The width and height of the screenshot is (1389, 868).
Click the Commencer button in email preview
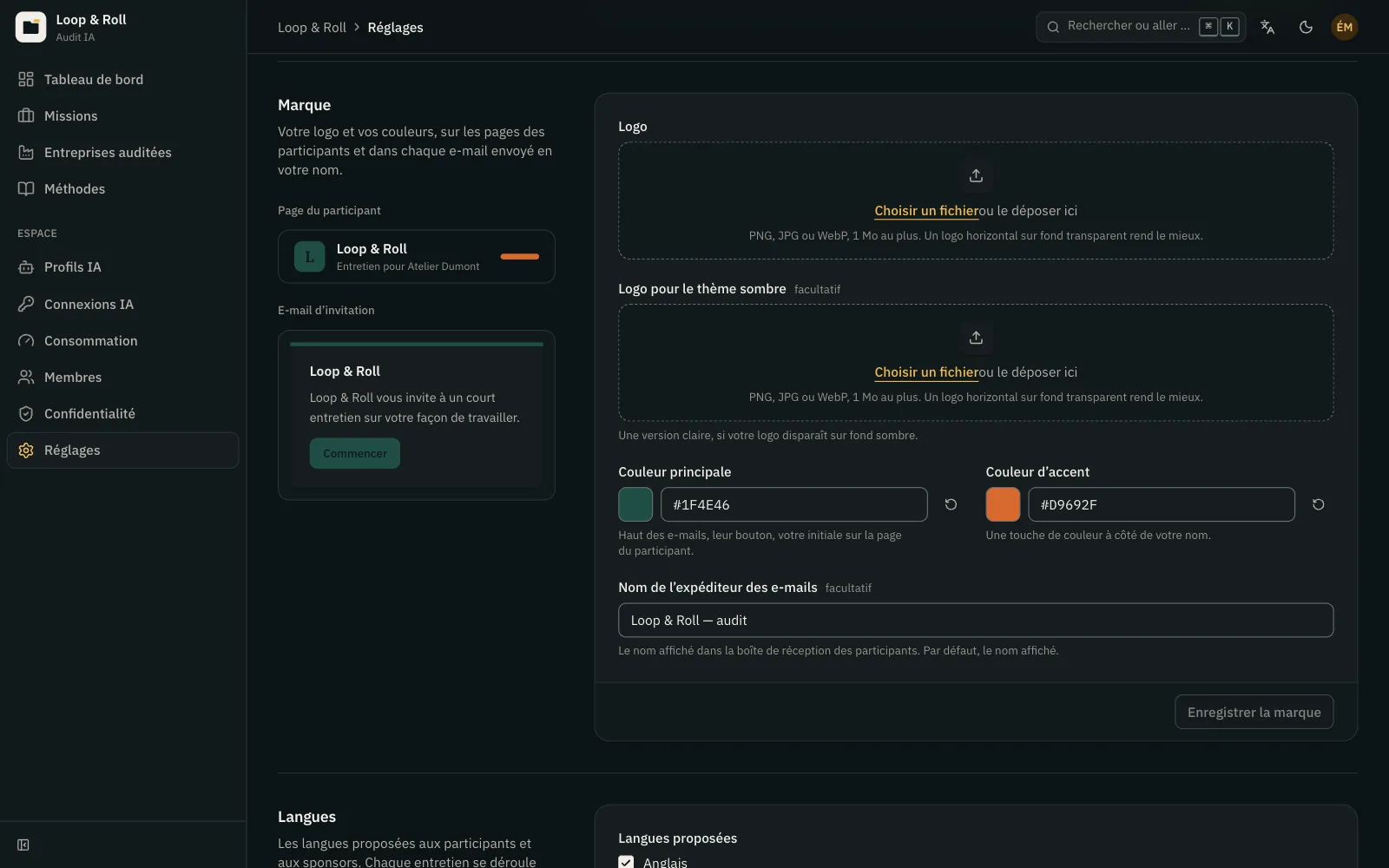click(355, 453)
